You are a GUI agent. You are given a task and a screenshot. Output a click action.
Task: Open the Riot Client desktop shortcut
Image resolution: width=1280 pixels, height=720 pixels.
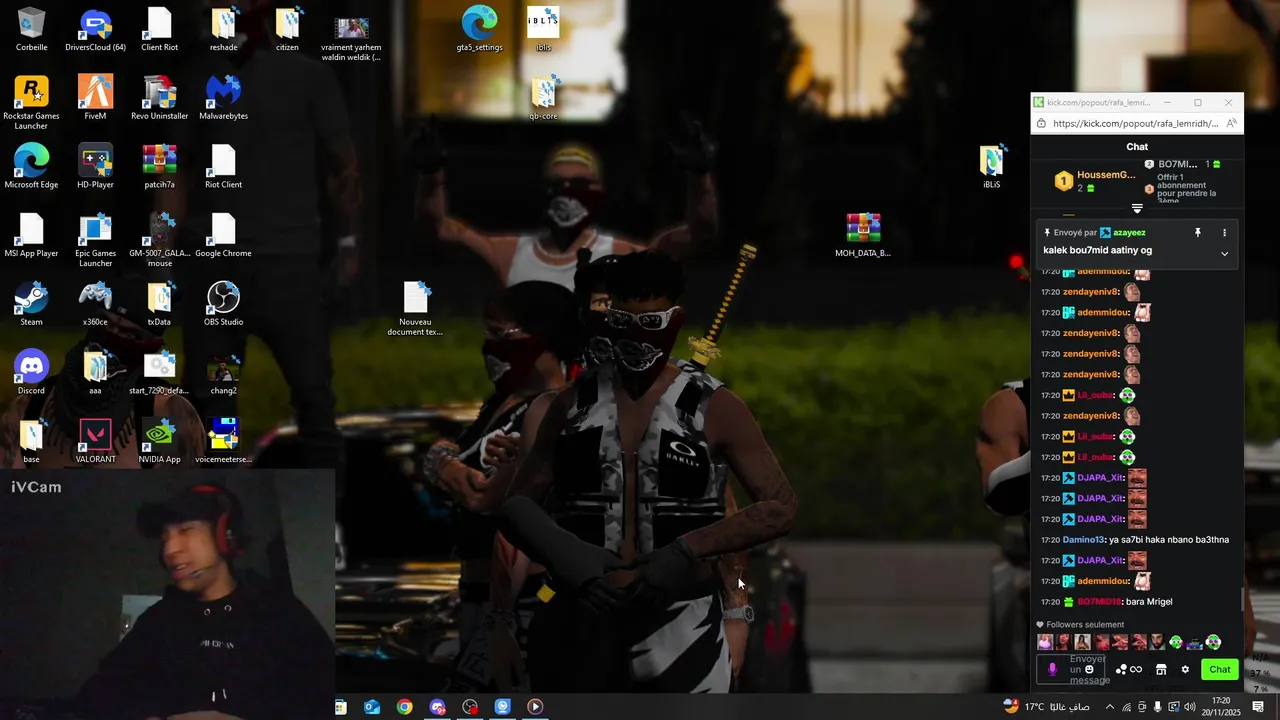[223, 167]
